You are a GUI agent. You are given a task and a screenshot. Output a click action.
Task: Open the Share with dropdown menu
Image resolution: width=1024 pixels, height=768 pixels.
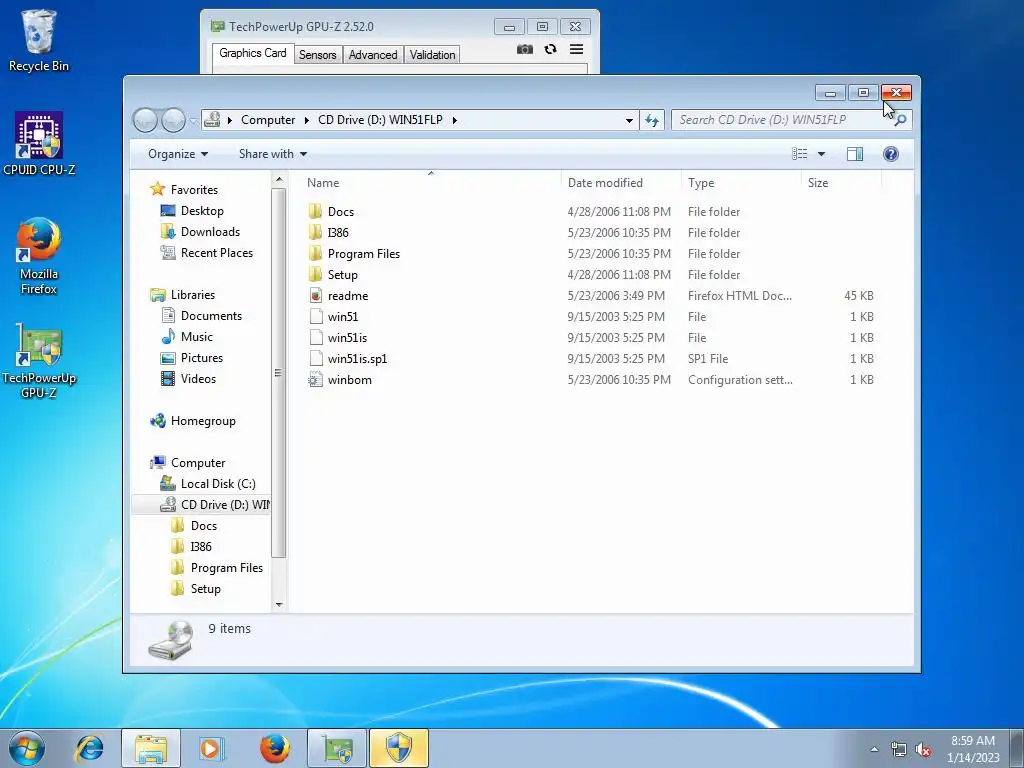pos(272,154)
